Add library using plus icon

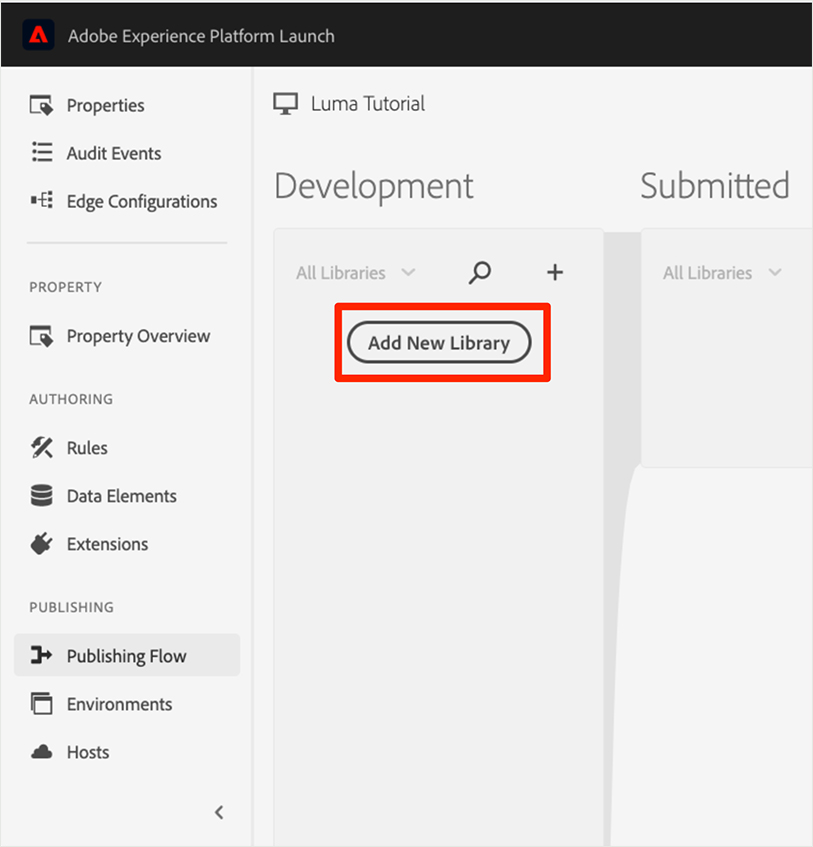pyautogui.click(x=555, y=272)
